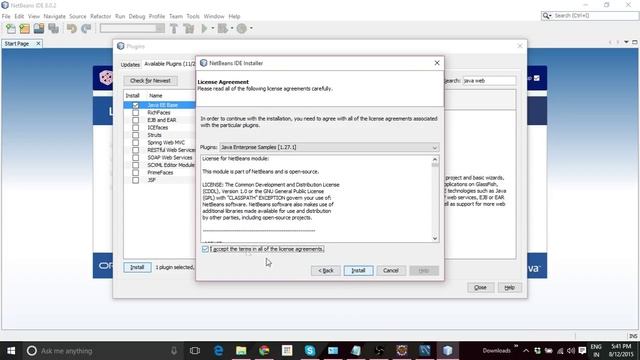Expand Run Project dropdown arrow
This screenshot has width=640, height=360.
[x=213, y=29]
